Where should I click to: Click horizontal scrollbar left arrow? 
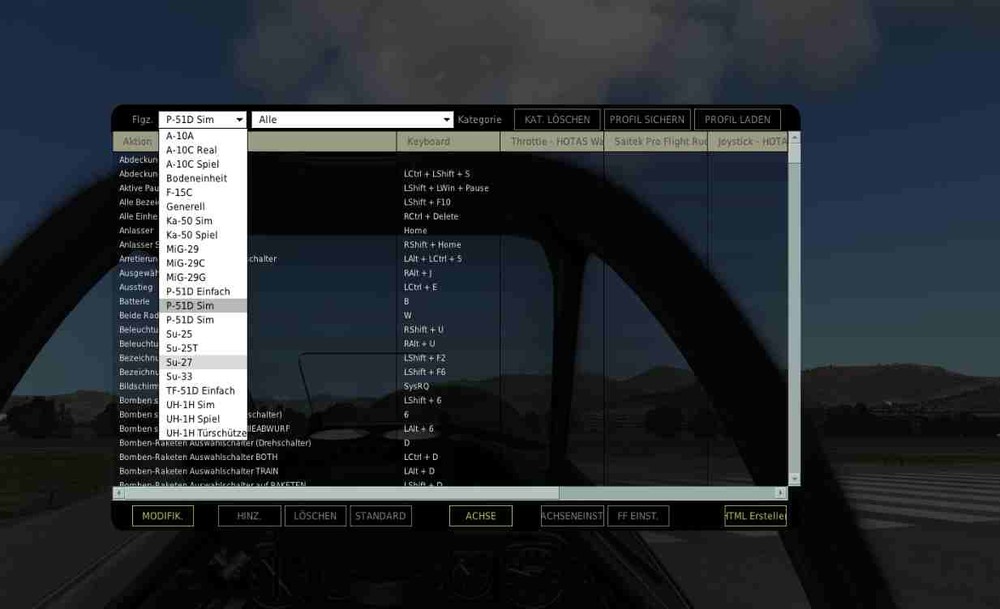coord(119,493)
